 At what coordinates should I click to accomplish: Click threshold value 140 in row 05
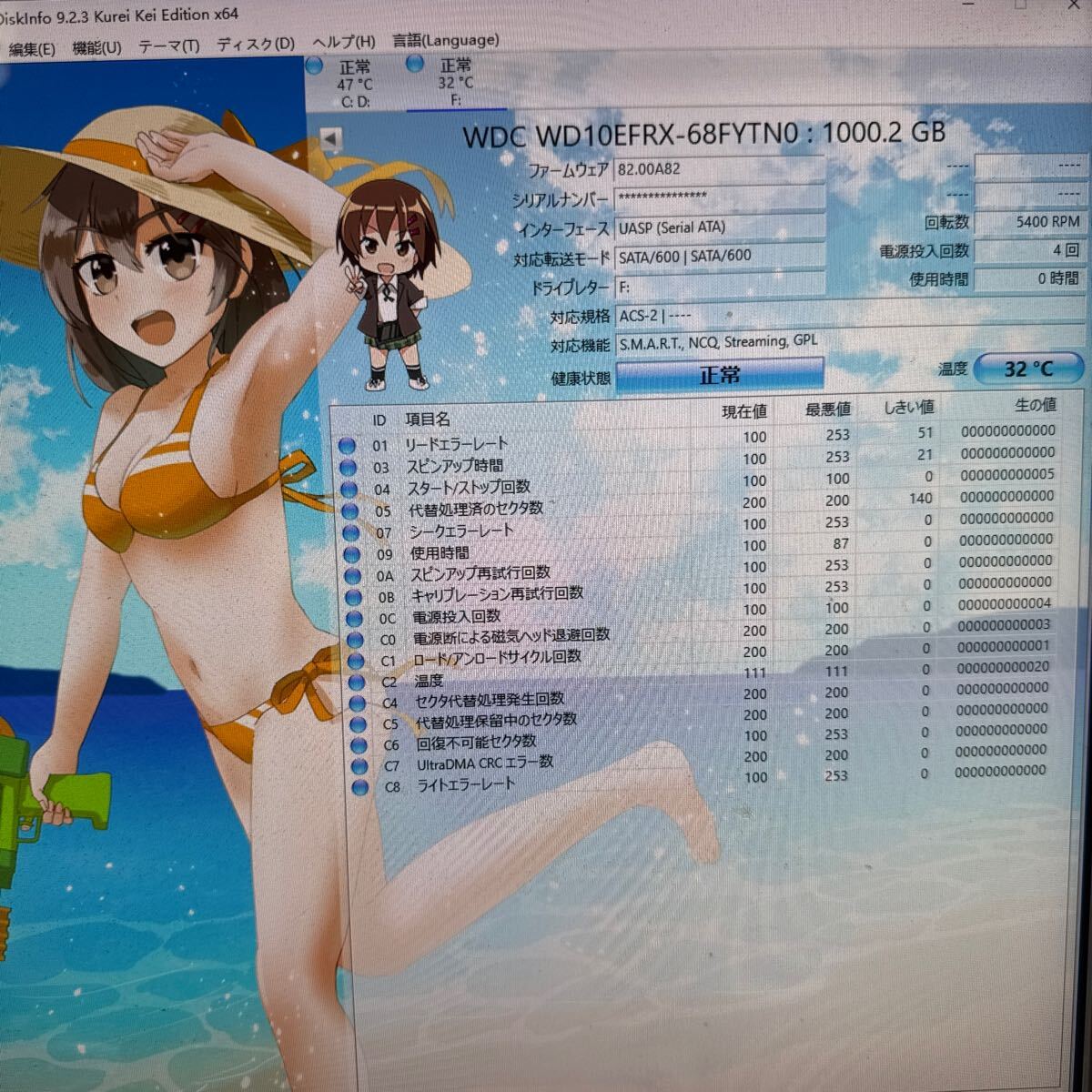[x=920, y=498]
